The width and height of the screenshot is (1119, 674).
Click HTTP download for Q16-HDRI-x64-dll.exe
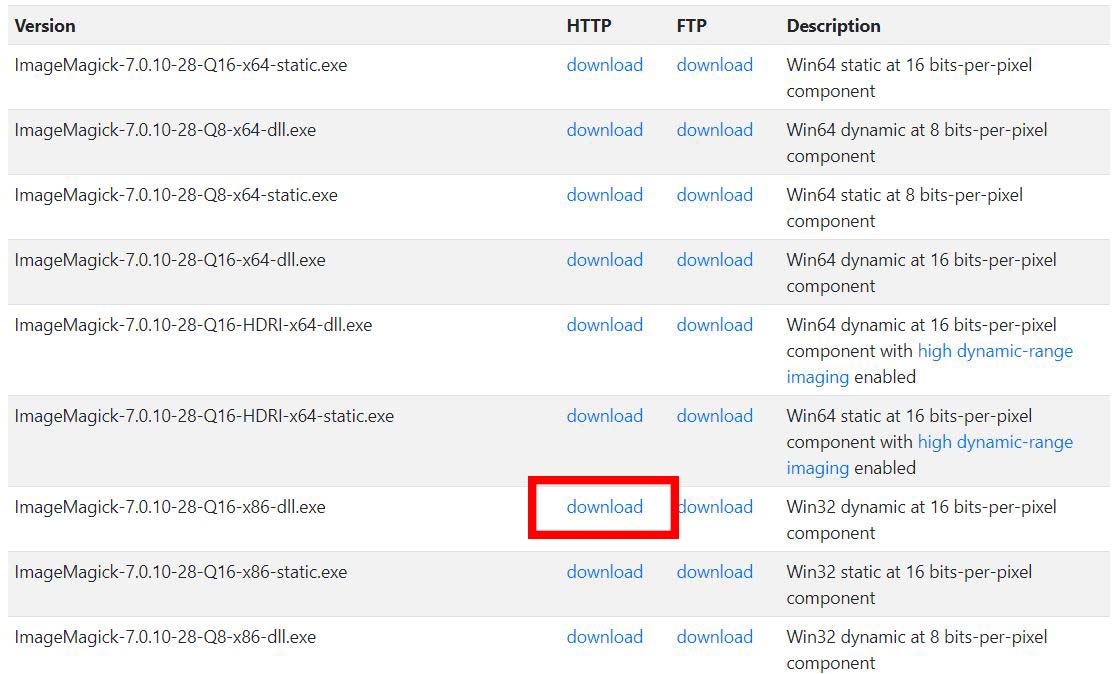604,325
